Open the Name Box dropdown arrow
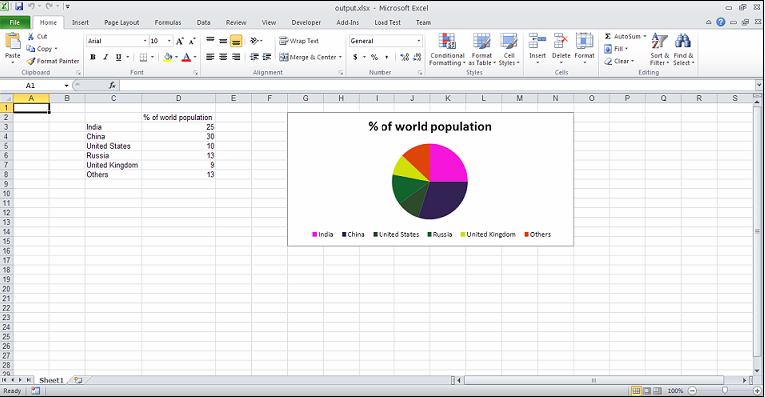The image size is (765, 397). click(x=66, y=86)
